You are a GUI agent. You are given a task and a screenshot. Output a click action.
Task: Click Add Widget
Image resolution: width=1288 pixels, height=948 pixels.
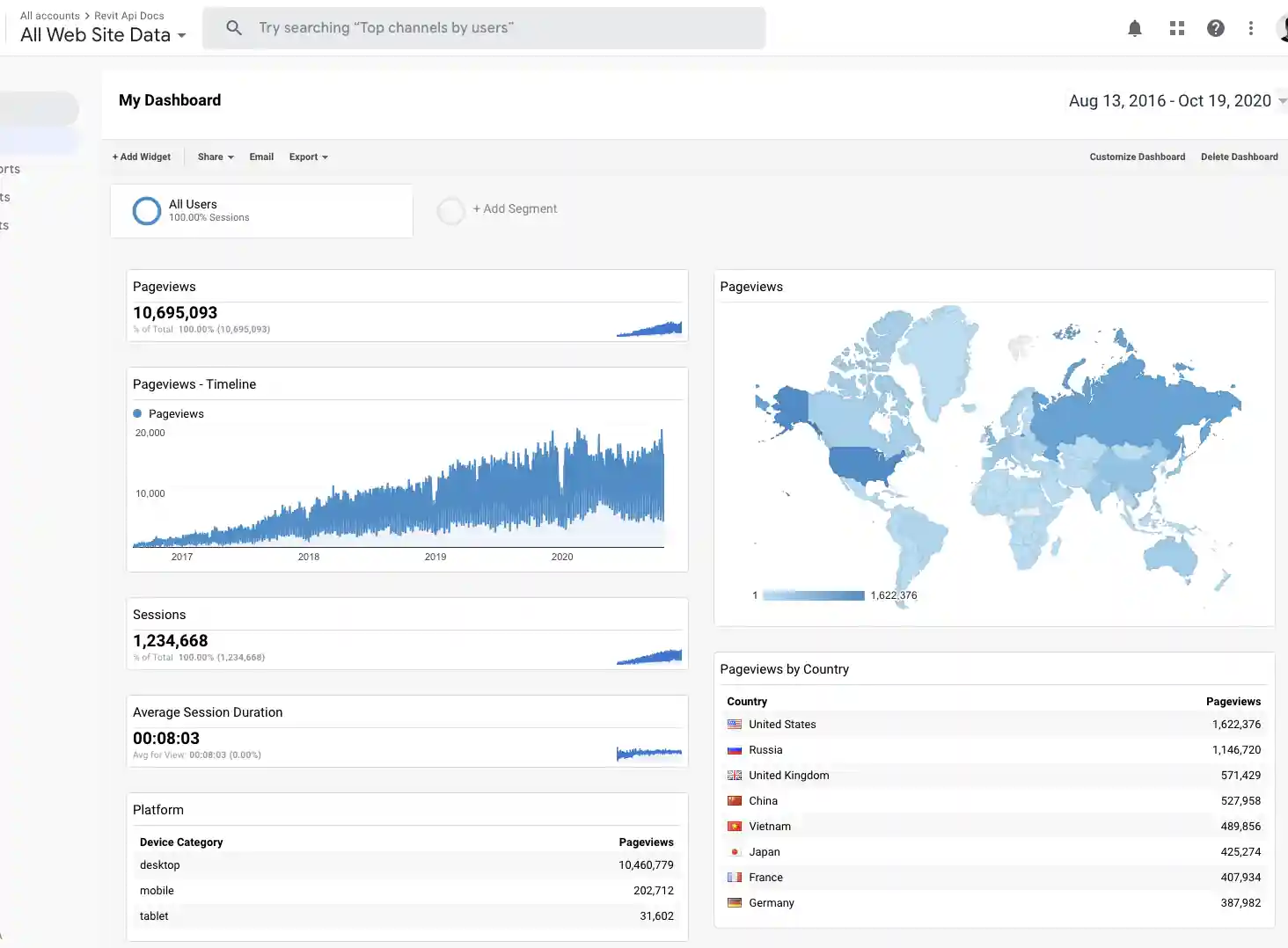click(x=141, y=157)
